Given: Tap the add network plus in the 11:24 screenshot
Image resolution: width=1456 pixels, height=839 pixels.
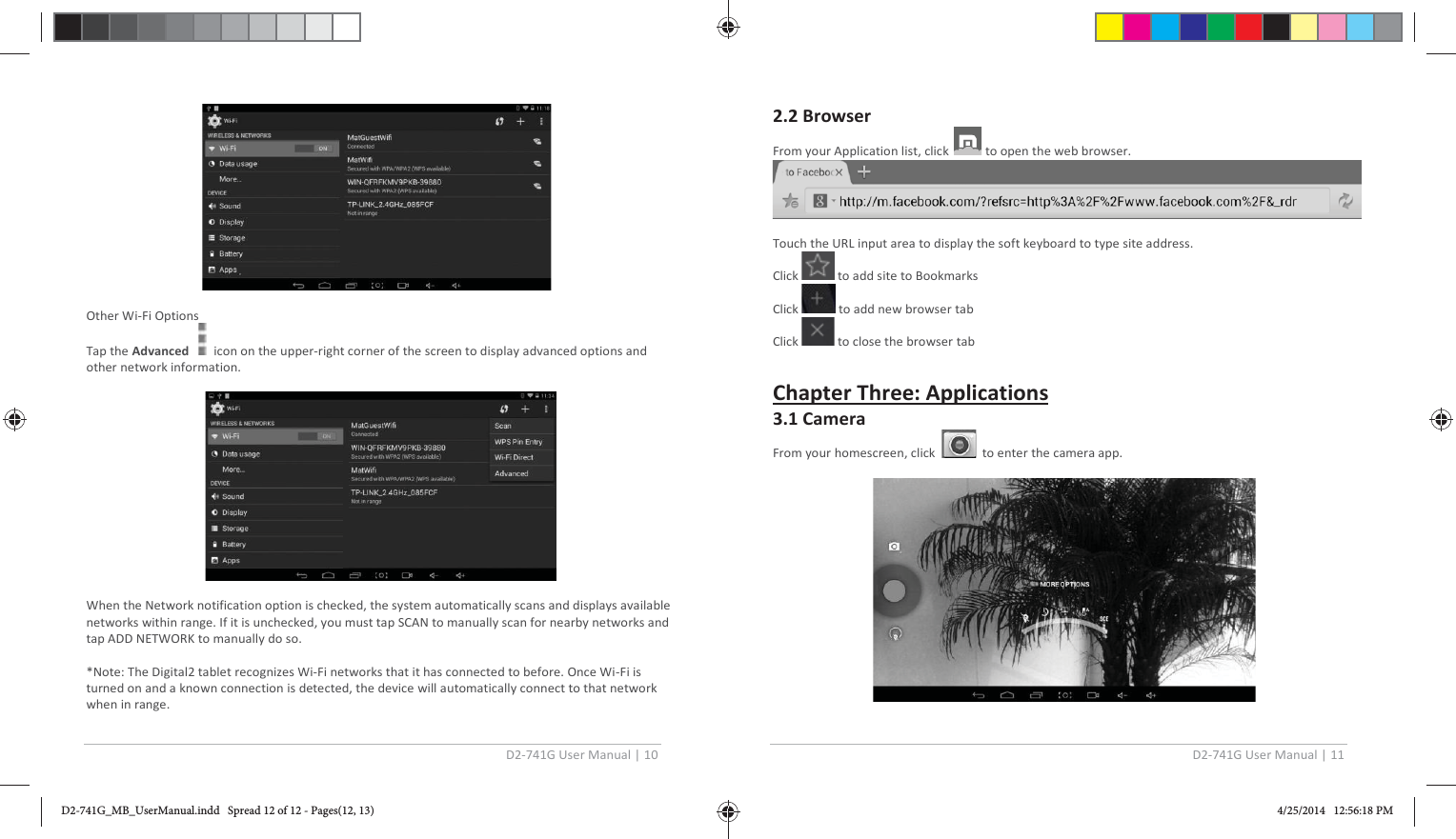Looking at the screenshot, I should (x=525, y=409).
